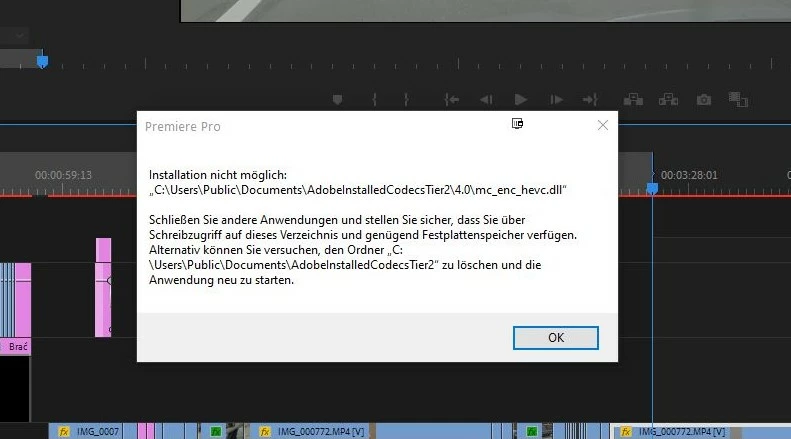Mark Out point in Program Monitor
791x439 pixels.
pyautogui.click(x=406, y=100)
